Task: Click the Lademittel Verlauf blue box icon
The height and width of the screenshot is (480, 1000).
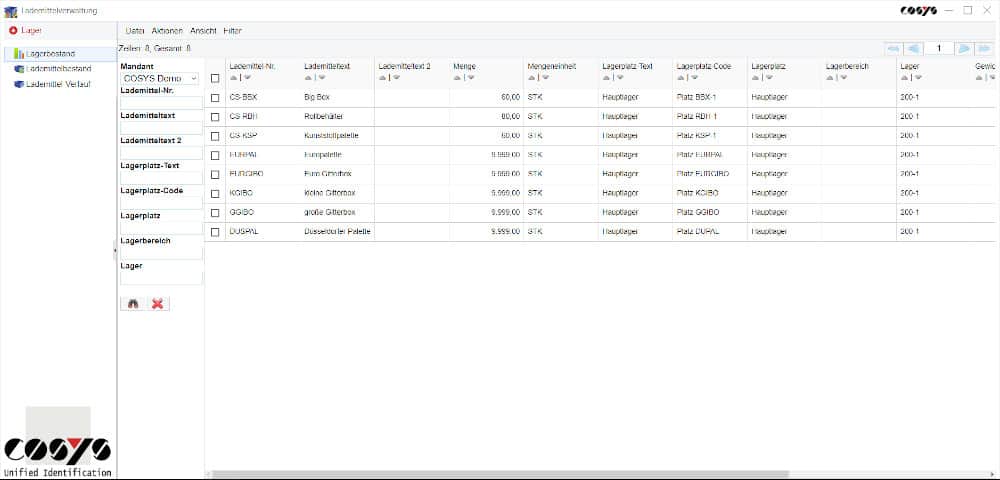Action: click(x=19, y=84)
